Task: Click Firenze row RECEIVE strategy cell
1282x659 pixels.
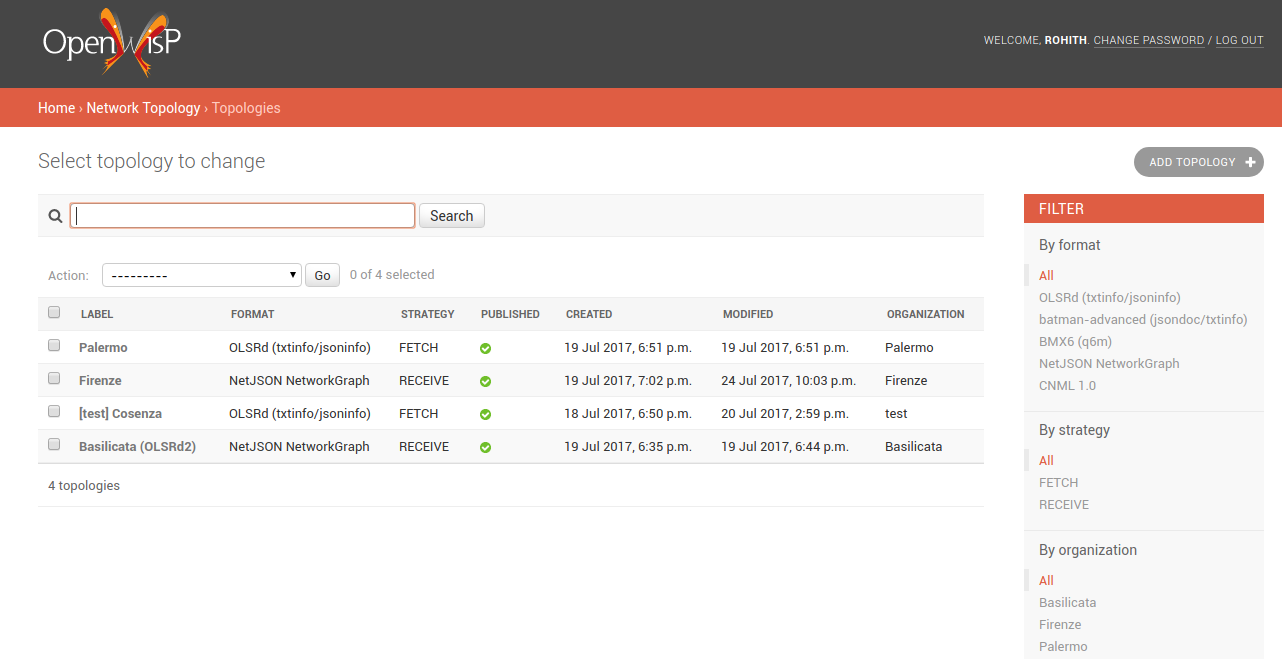Action: (424, 381)
